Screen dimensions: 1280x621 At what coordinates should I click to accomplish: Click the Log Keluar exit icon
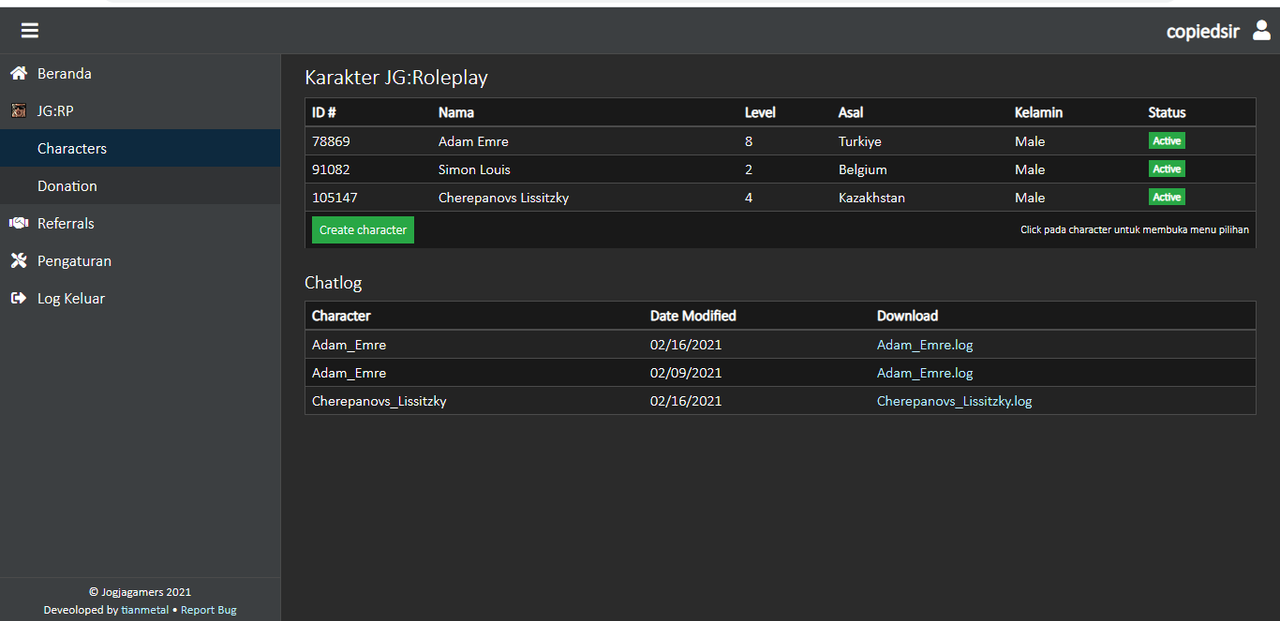coord(18,298)
